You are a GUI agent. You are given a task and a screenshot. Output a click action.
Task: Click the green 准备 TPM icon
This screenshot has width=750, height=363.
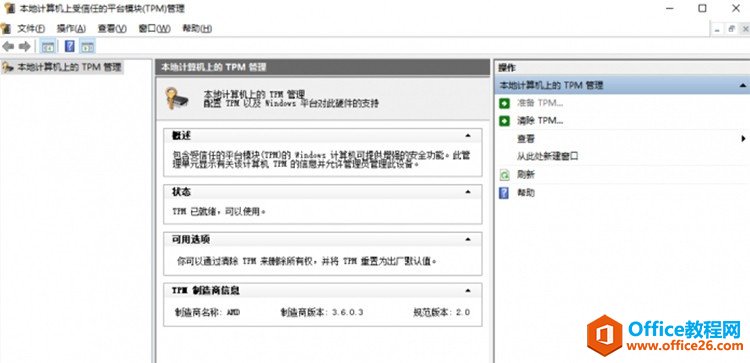click(504, 103)
